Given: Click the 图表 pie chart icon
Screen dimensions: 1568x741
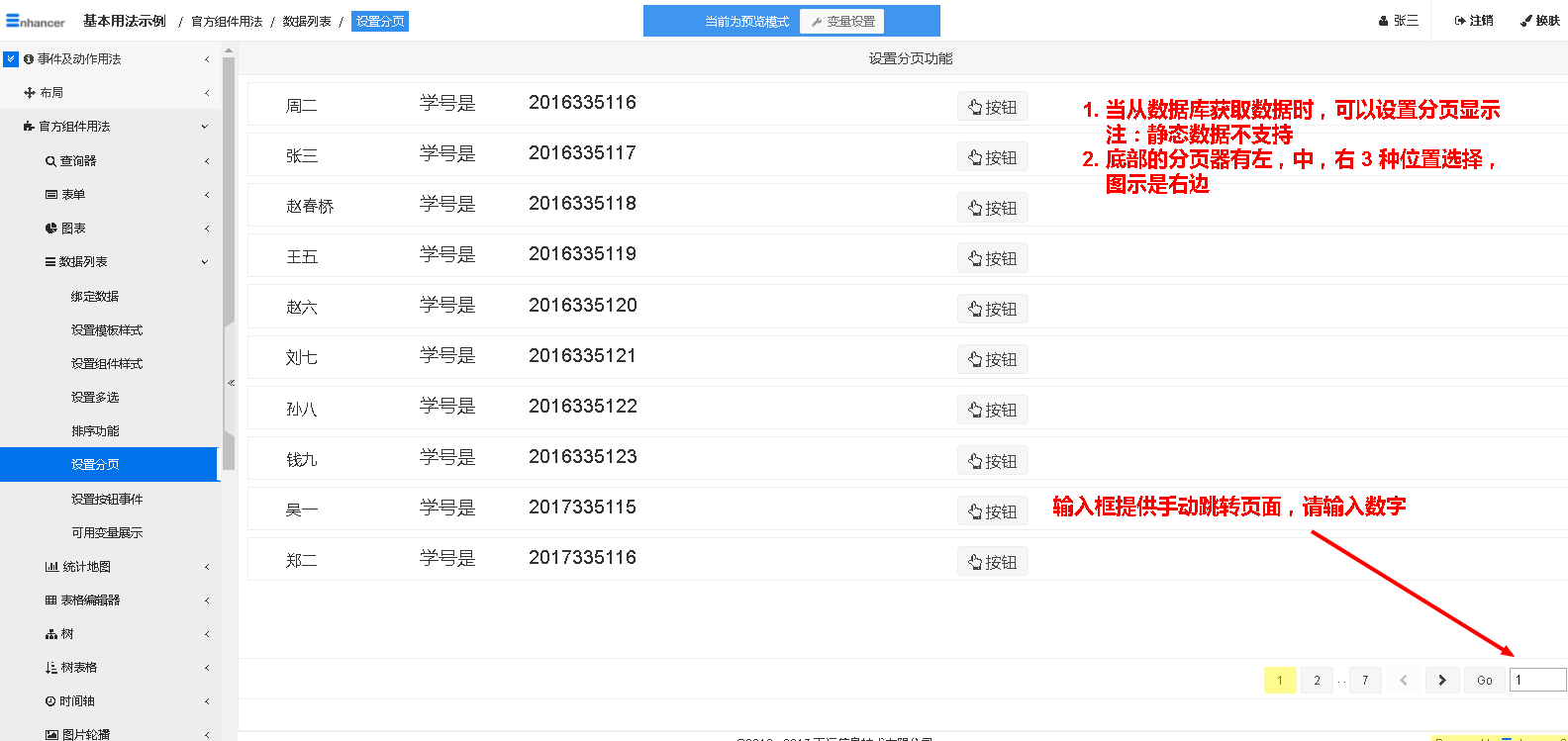Looking at the screenshot, I should [50, 229].
